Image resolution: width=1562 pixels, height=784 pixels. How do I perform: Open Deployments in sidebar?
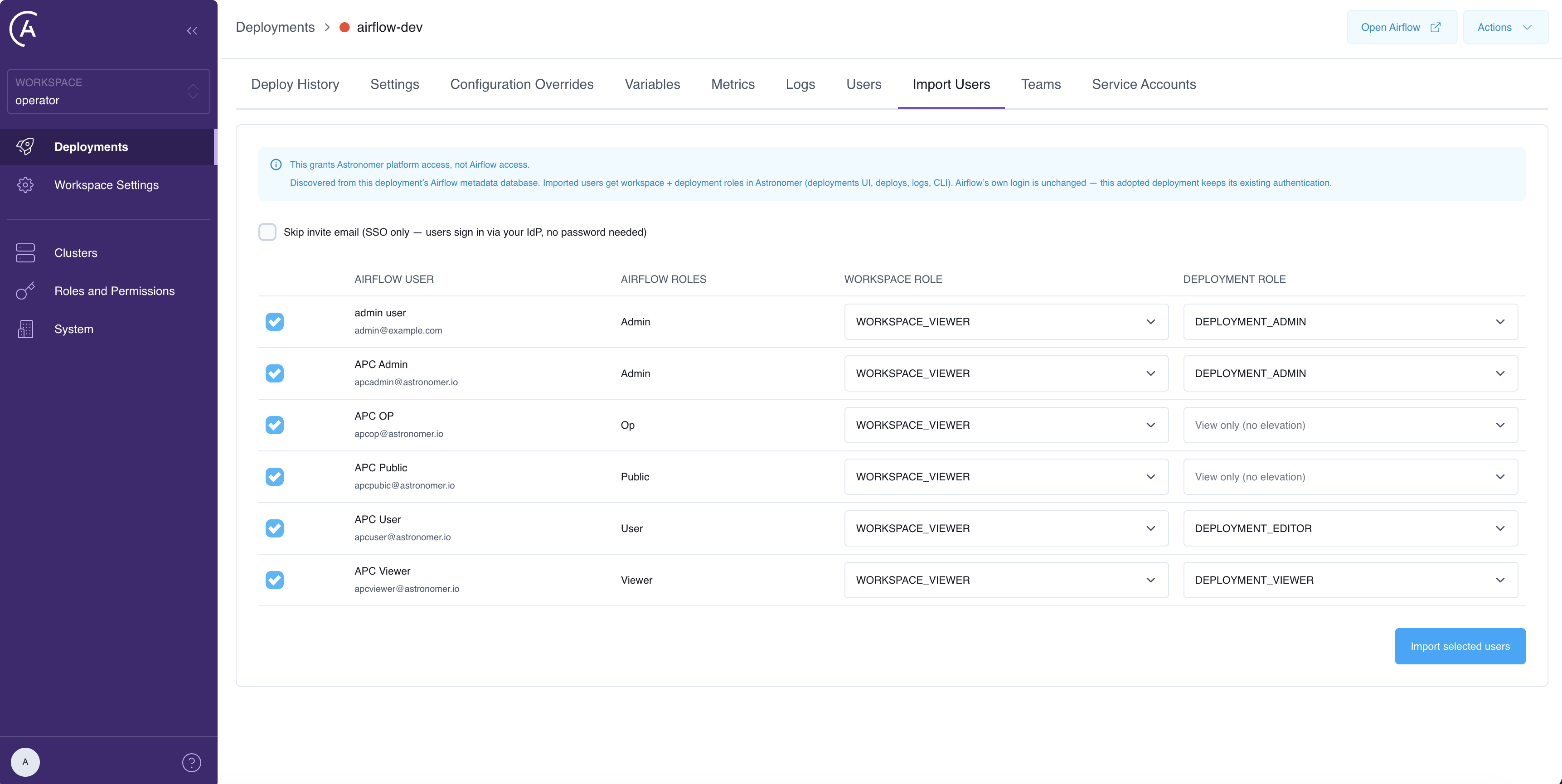[107, 147]
